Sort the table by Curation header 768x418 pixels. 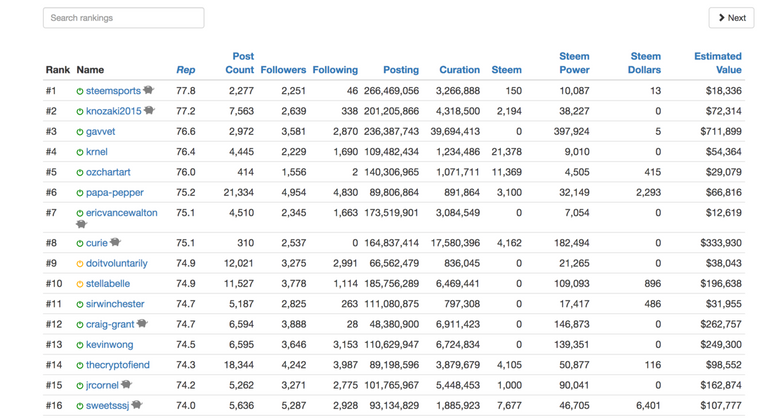[459, 70]
